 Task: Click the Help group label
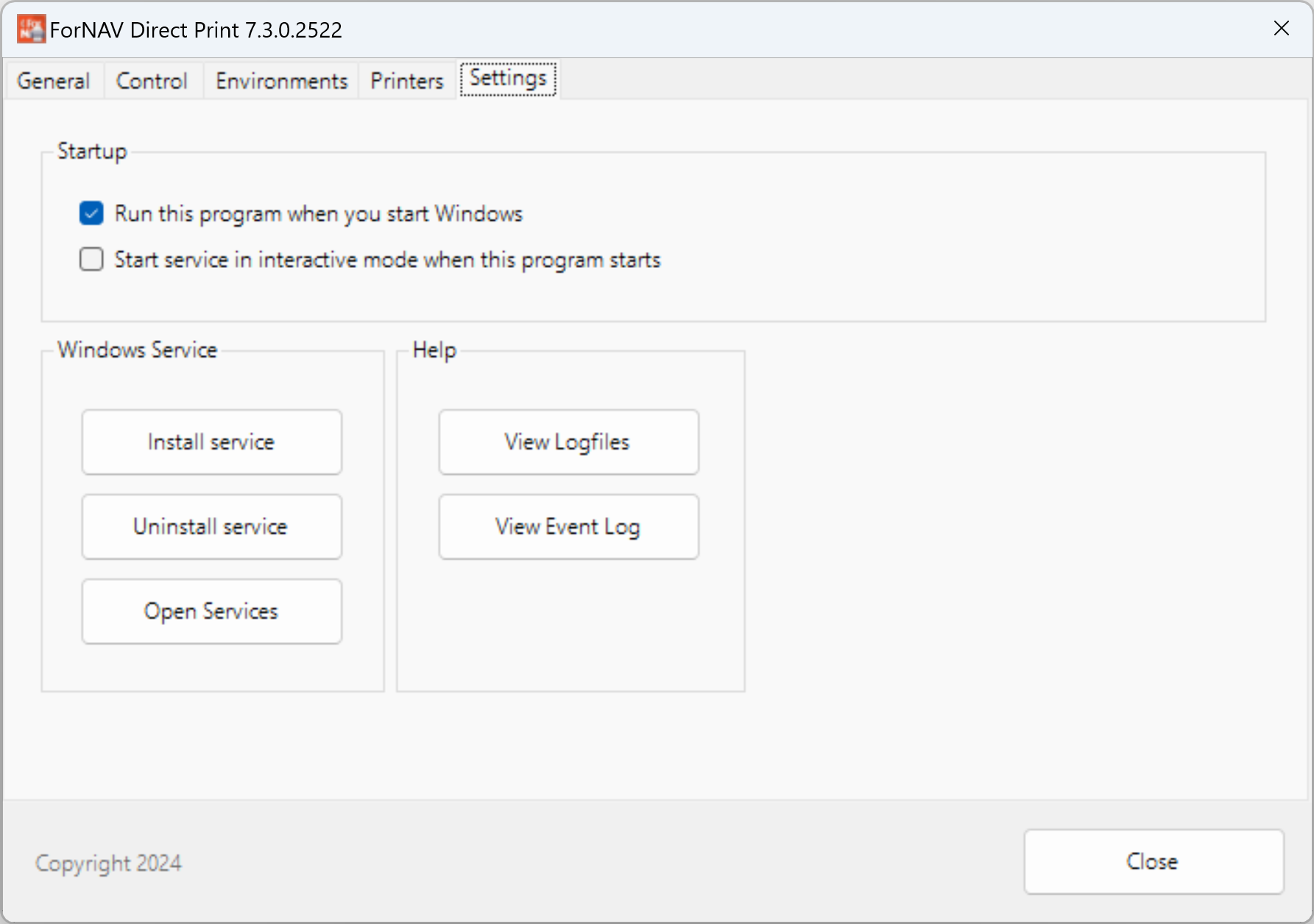pos(434,350)
